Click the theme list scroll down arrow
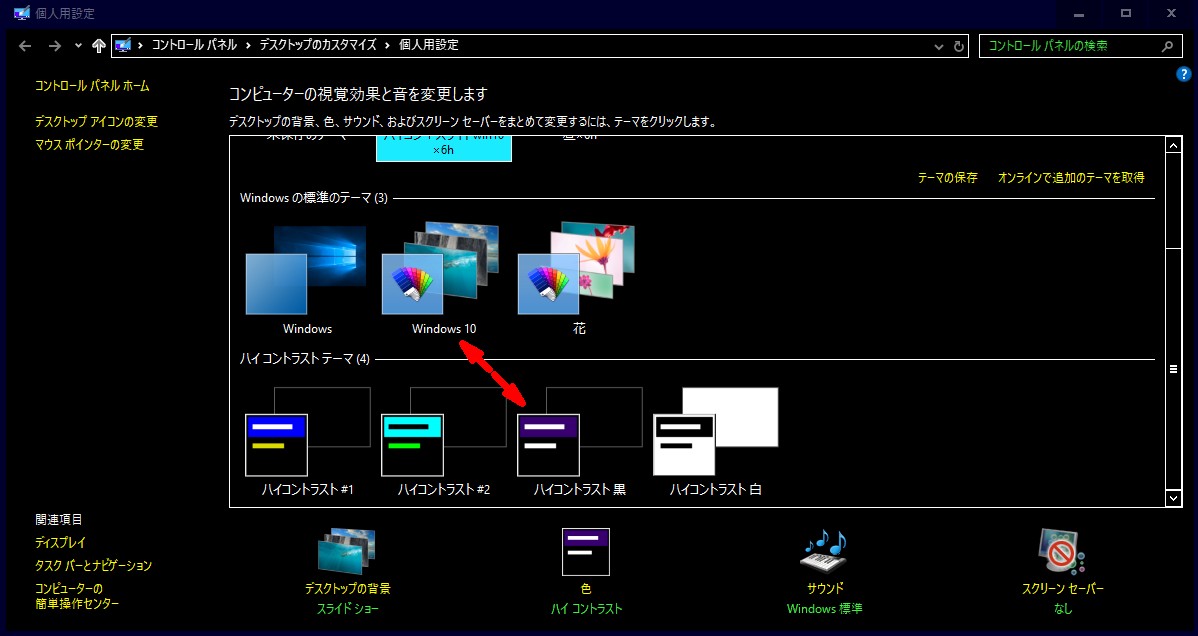1198x636 pixels. pos(1174,498)
